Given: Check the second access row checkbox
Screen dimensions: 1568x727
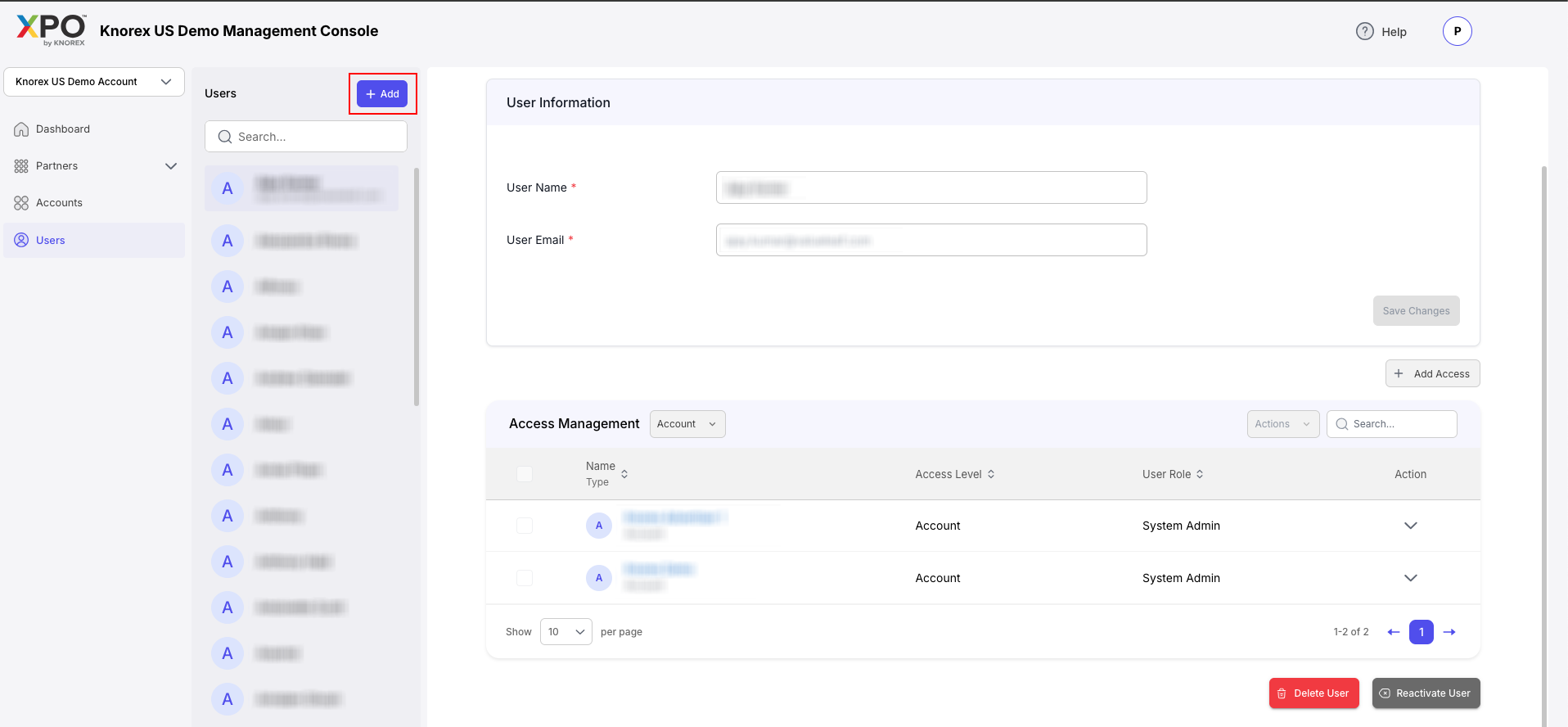Looking at the screenshot, I should [525, 578].
